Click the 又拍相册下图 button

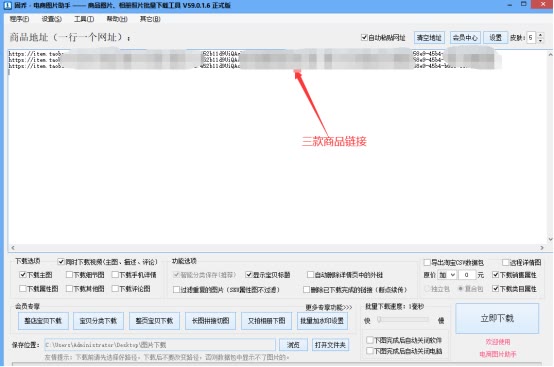(x=266, y=321)
